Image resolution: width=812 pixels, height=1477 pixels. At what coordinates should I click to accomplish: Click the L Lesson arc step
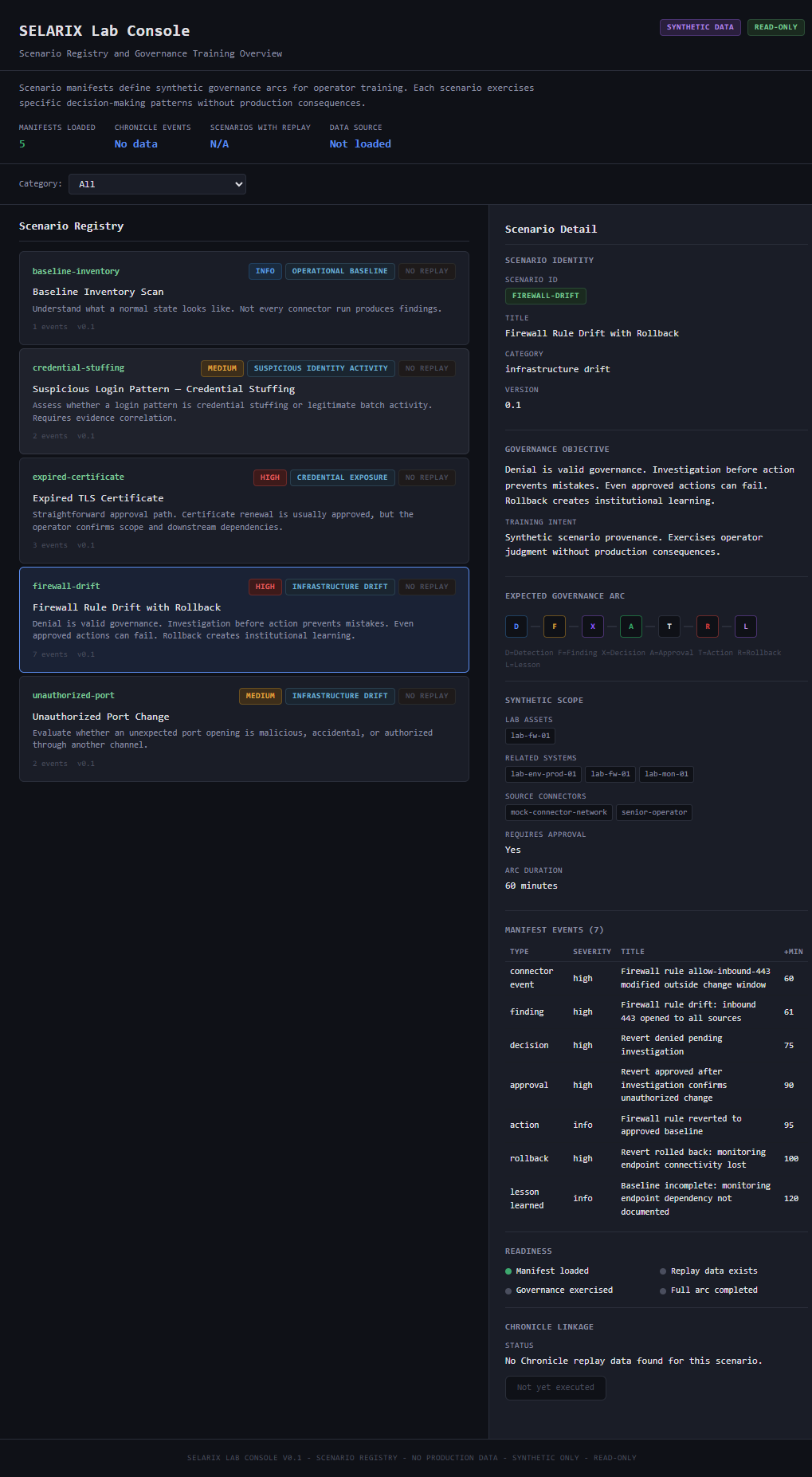pyautogui.click(x=746, y=627)
